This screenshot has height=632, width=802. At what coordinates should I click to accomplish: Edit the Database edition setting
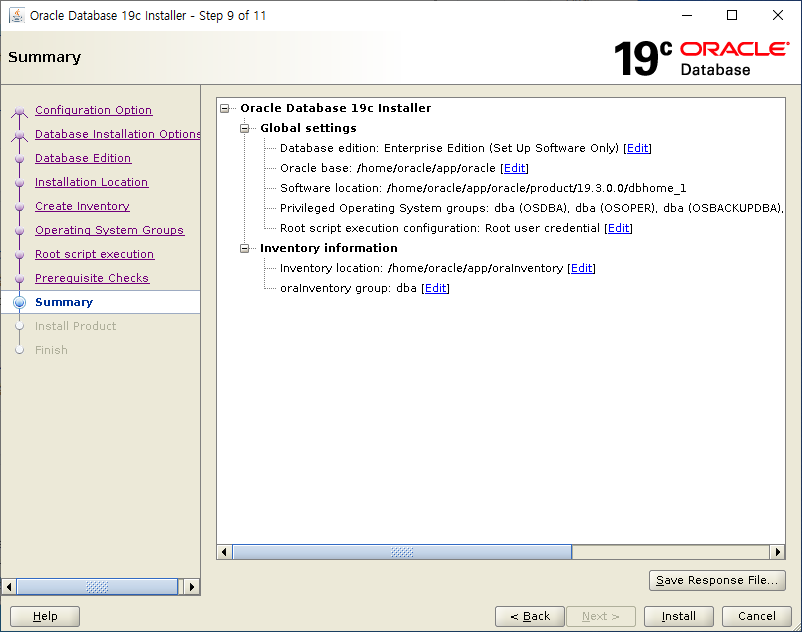pyautogui.click(x=637, y=148)
